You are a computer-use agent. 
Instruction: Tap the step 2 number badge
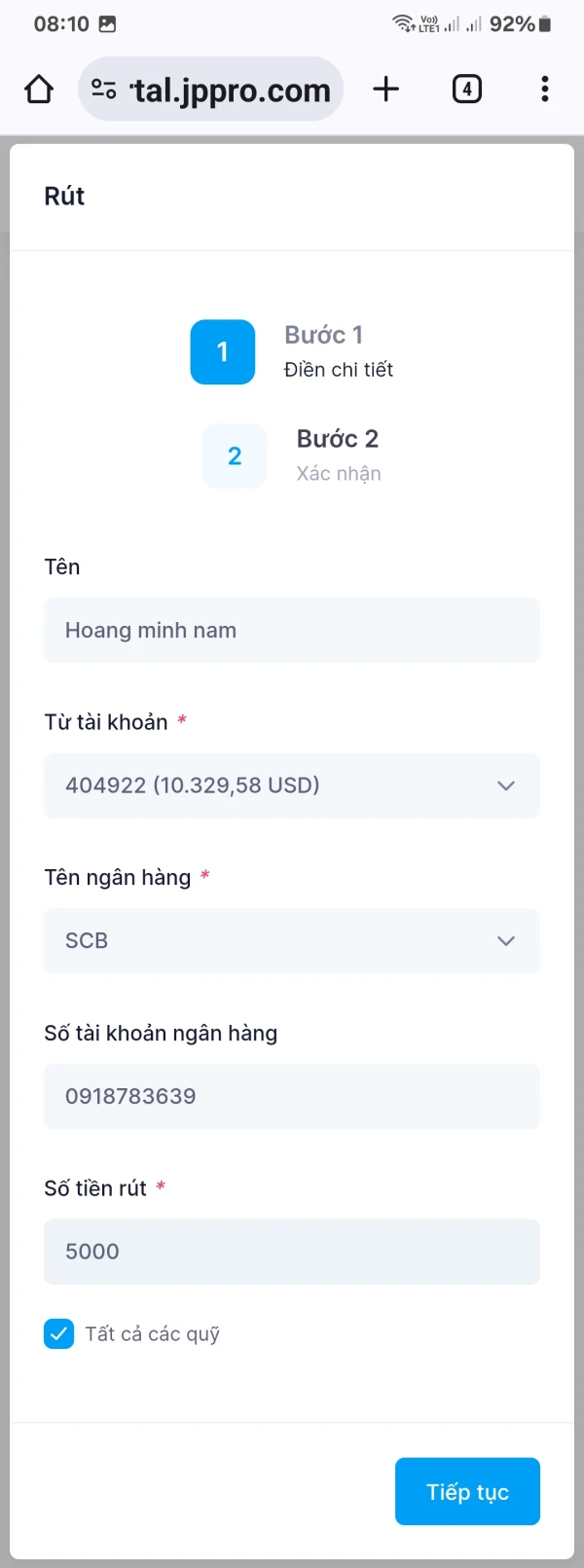(x=235, y=456)
